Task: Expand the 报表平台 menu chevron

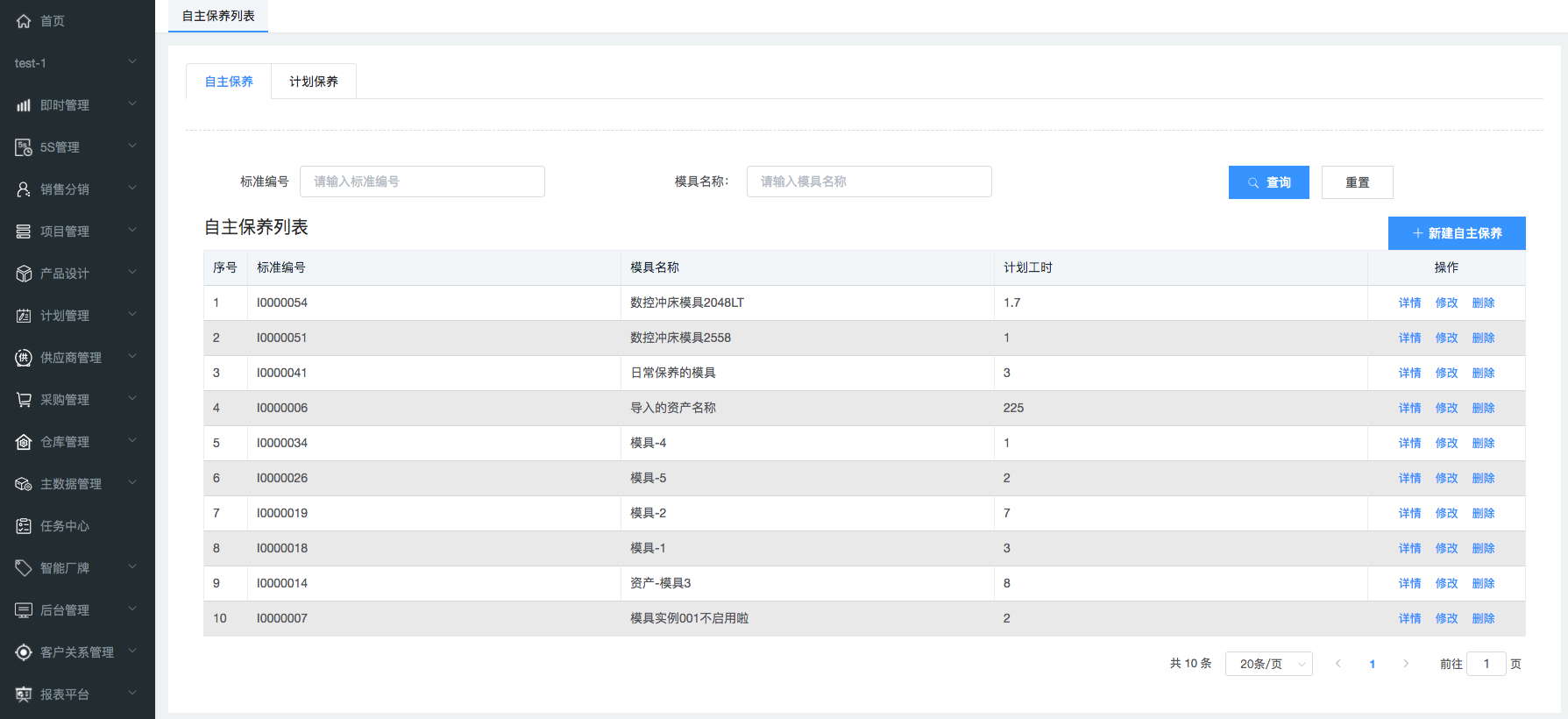Action: (x=132, y=694)
